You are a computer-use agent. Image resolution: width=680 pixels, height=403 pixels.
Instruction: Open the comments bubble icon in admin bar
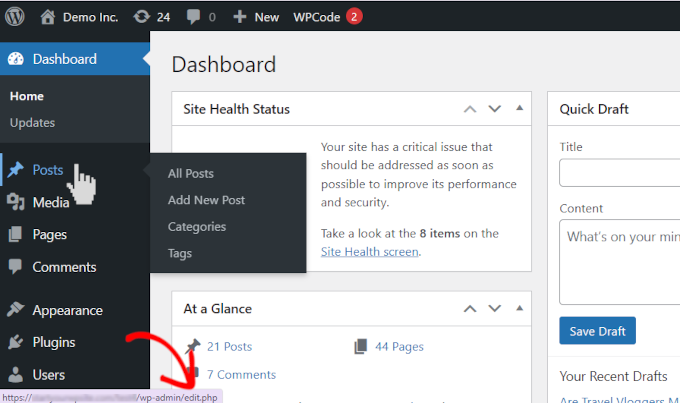[193, 17]
